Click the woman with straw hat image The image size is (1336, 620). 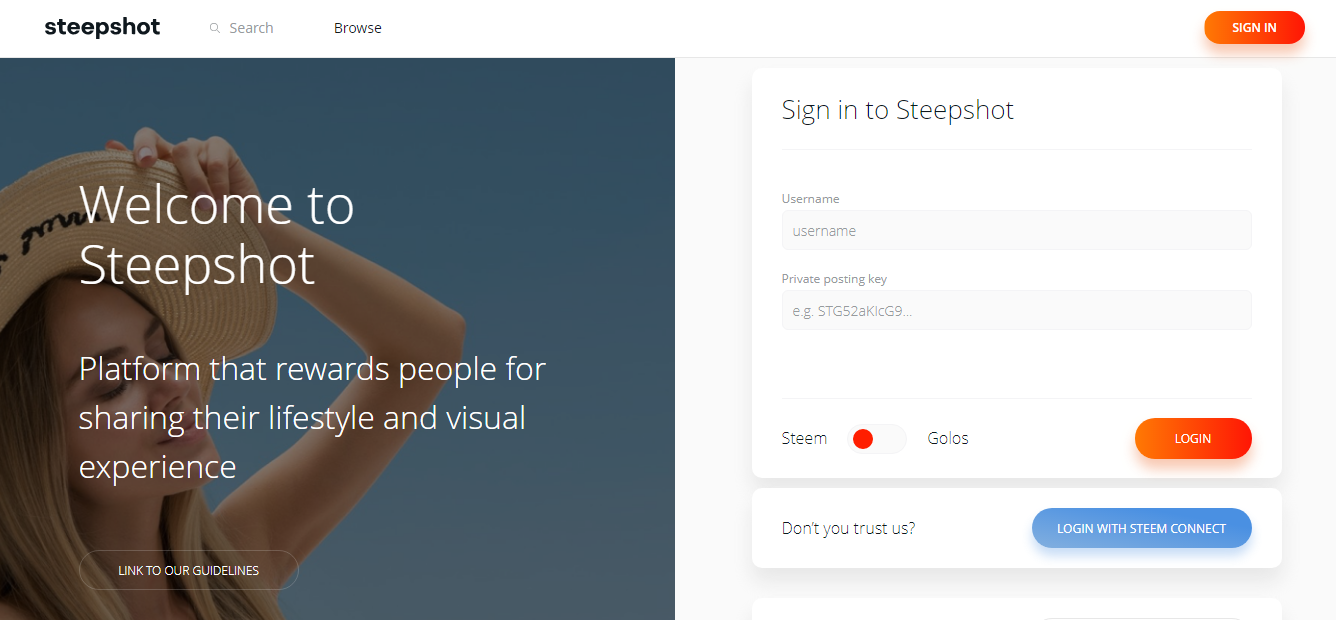click(x=337, y=339)
